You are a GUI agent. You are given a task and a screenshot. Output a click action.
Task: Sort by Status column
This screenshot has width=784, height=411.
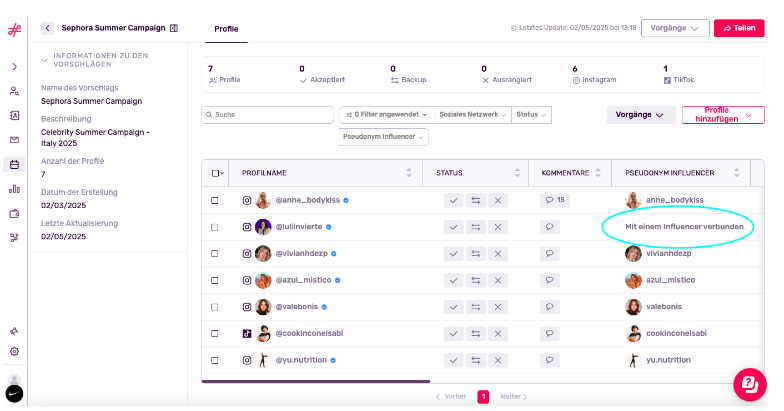click(x=517, y=173)
